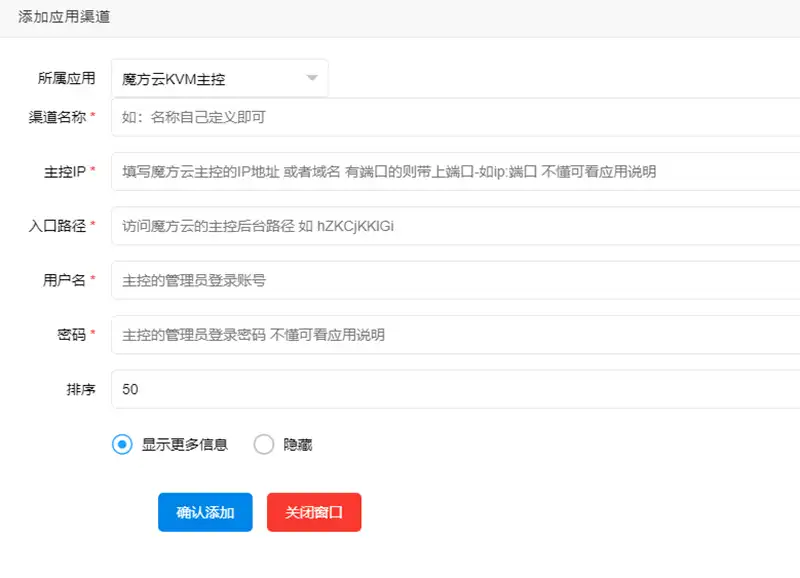800x578 pixels.
Task: Click the 主控IP label
Action: click(65, 171)
